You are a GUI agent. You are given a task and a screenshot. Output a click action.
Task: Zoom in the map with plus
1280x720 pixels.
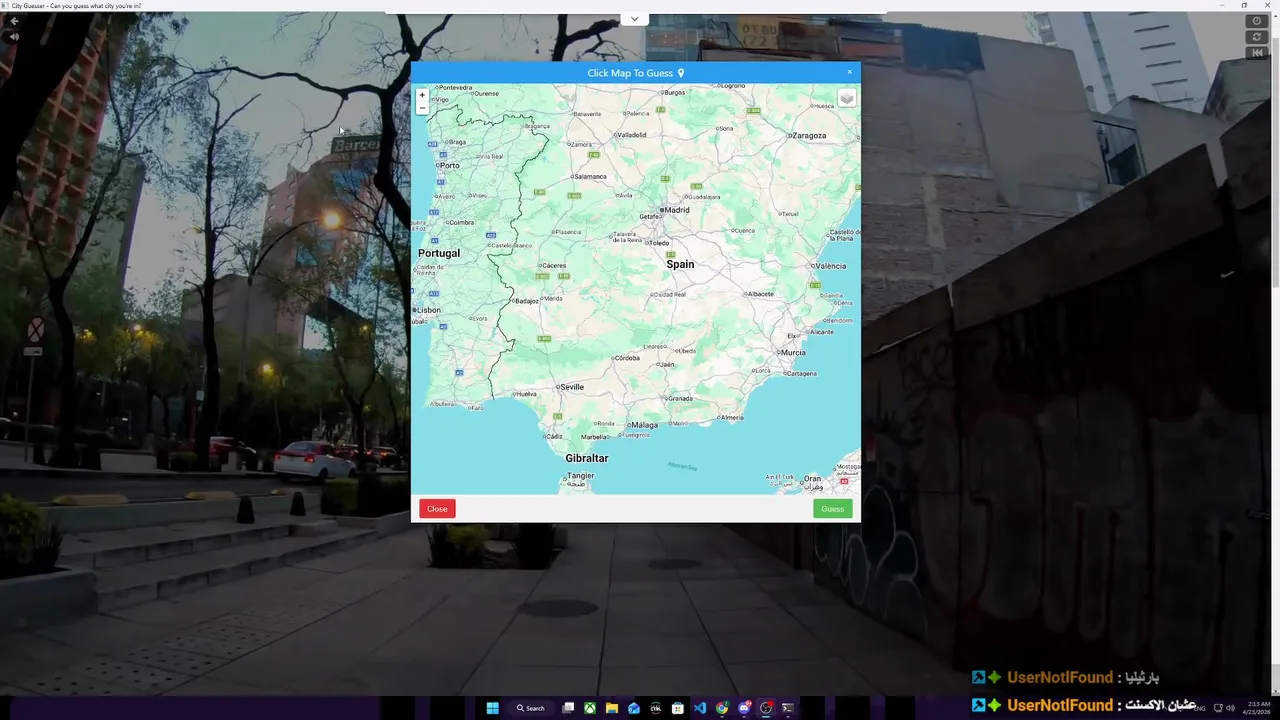(422, 95)
